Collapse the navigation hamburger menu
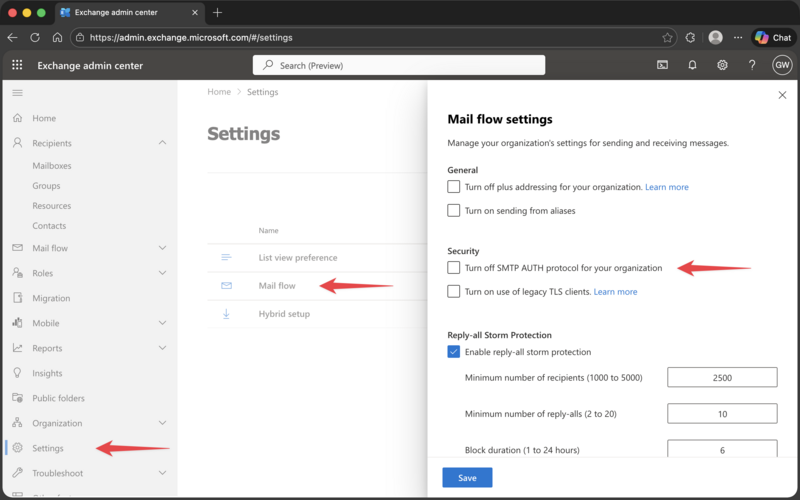The width and height of the screenshot is (800, 500). [x=17, y=92]
